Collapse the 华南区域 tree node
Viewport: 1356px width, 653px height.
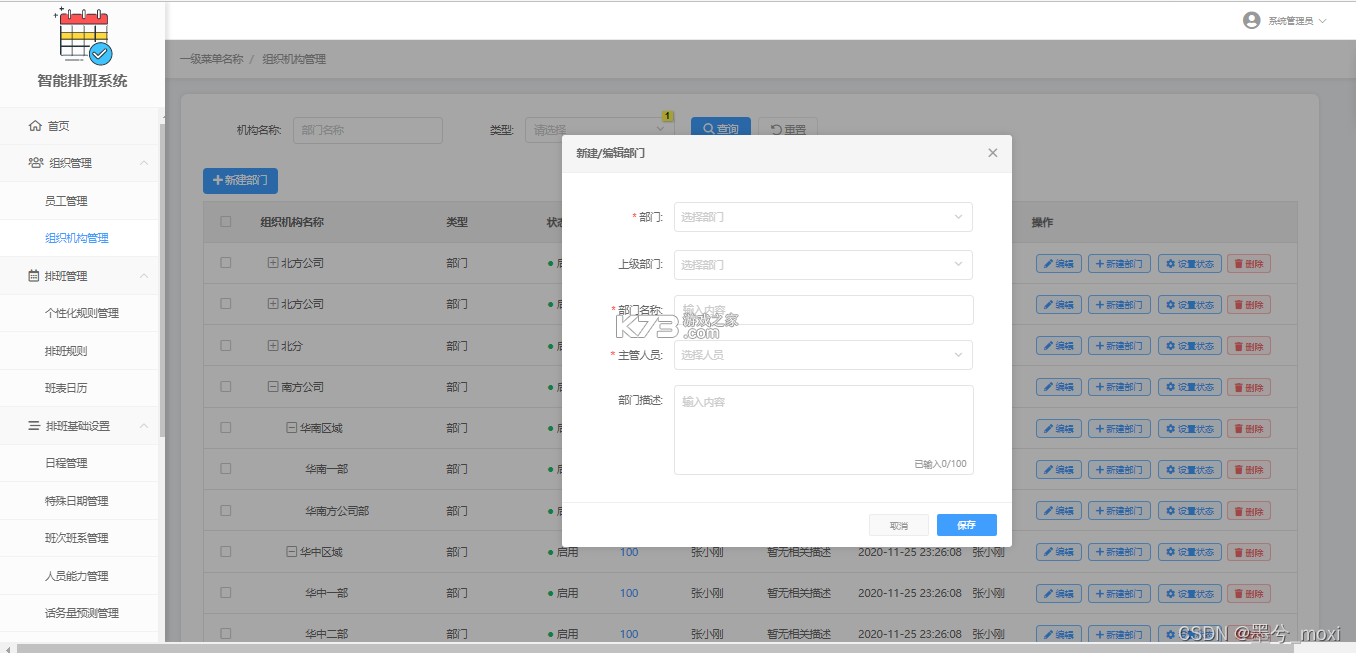pos(292,428)
